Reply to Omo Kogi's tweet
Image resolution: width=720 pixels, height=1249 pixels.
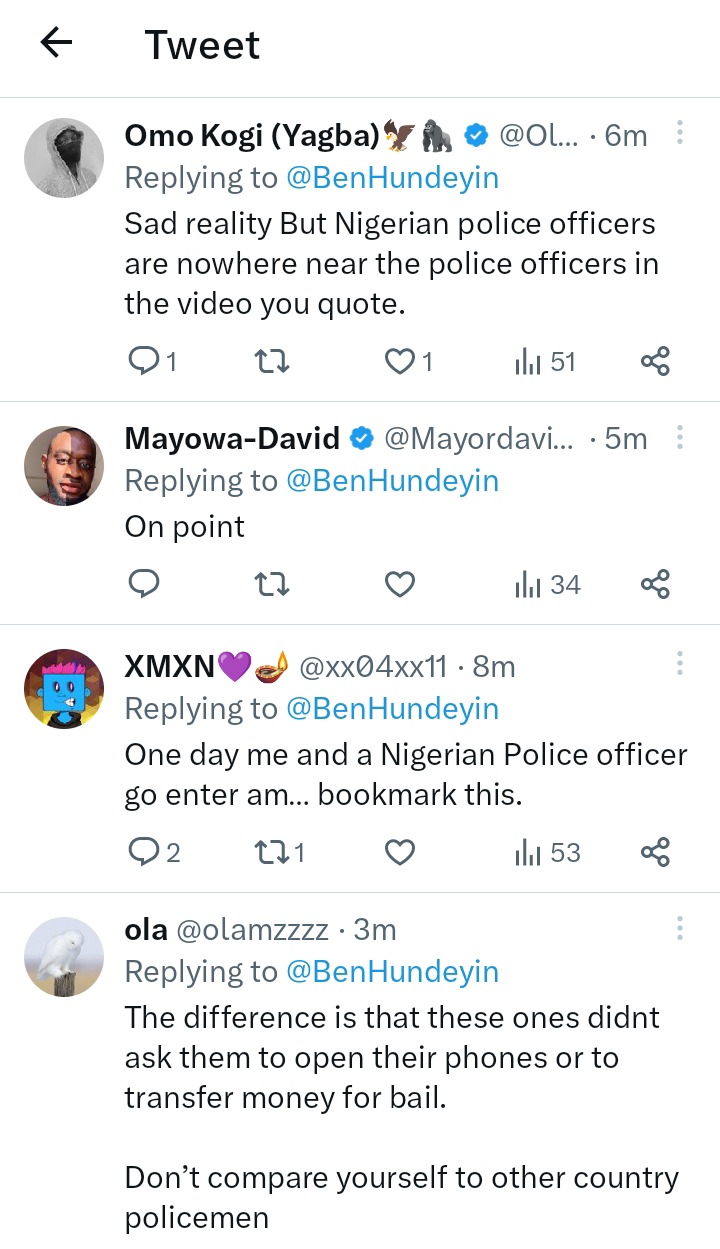[x=144, y=361]
